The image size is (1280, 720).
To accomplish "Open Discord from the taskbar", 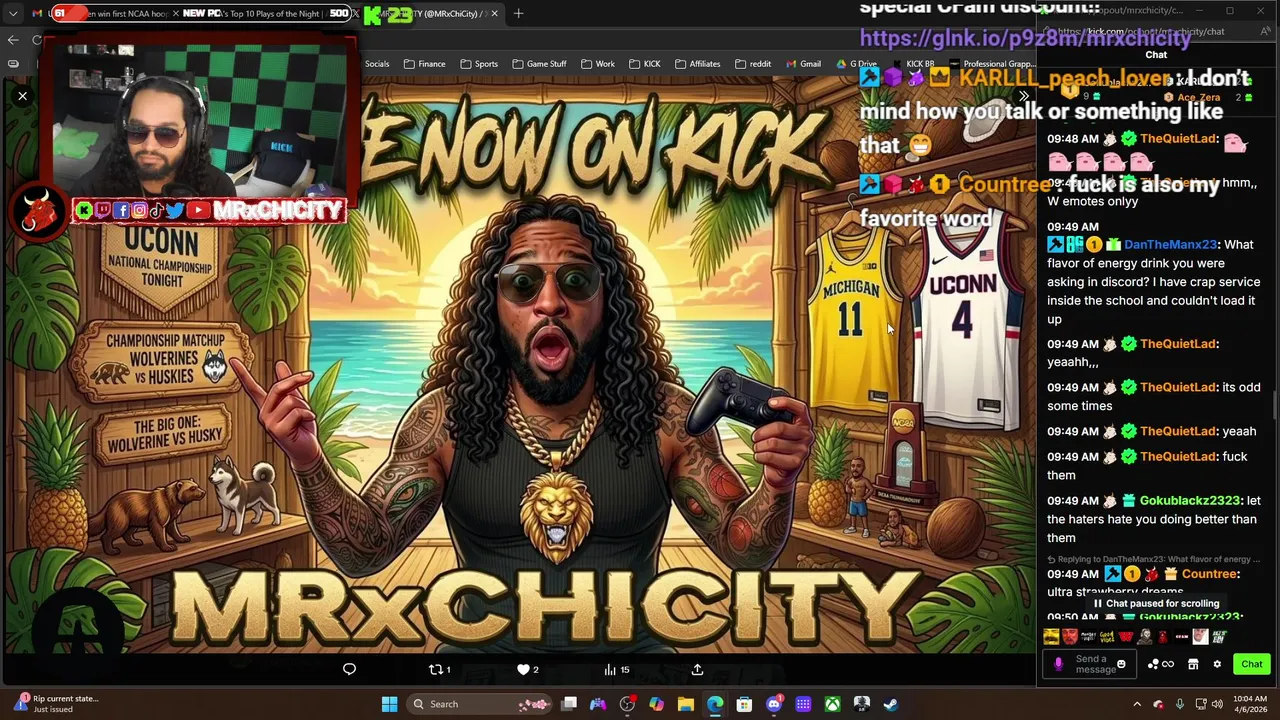I will point(774,704).
